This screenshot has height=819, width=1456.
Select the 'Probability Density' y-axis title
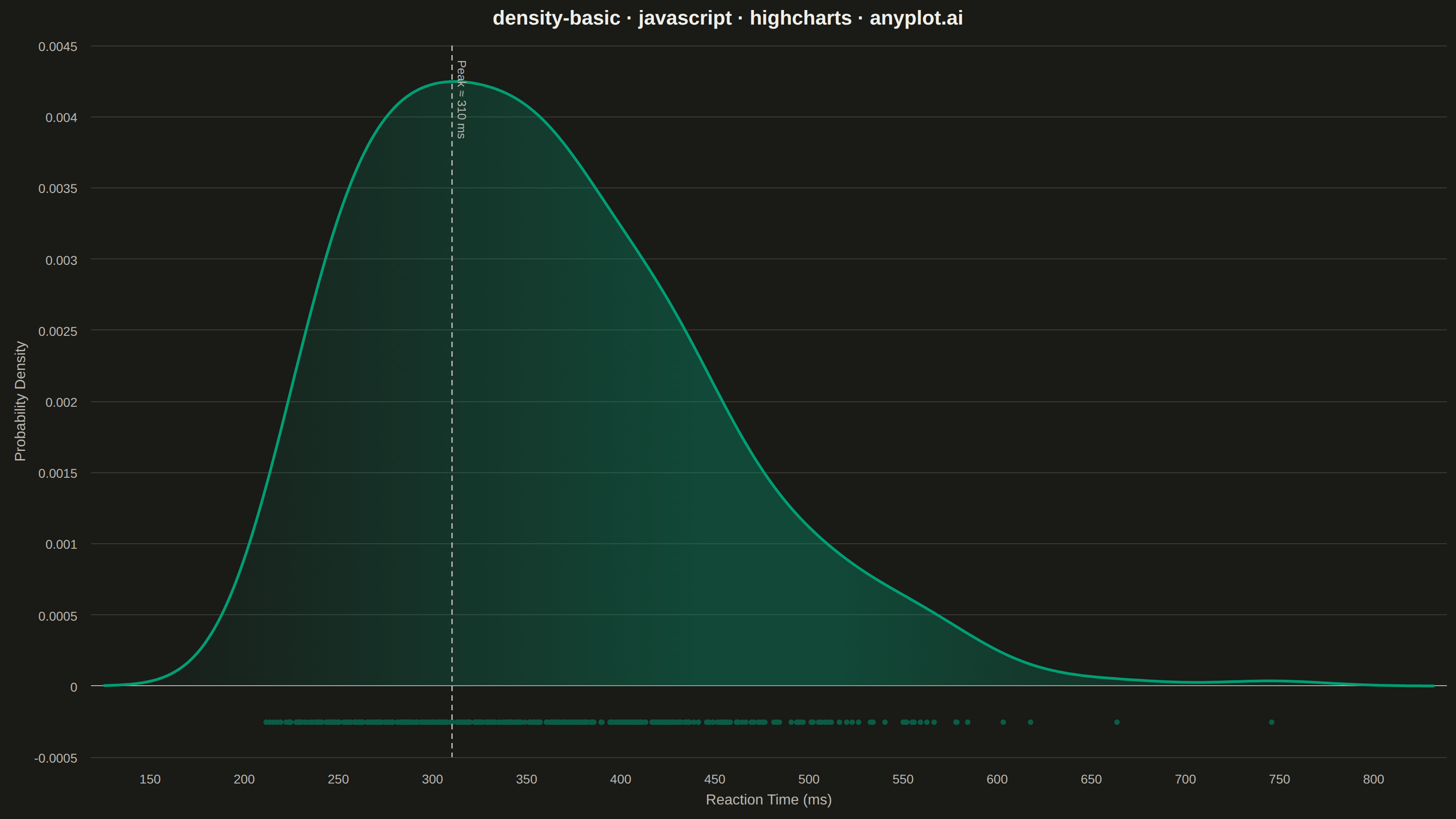tap(20, 401)
